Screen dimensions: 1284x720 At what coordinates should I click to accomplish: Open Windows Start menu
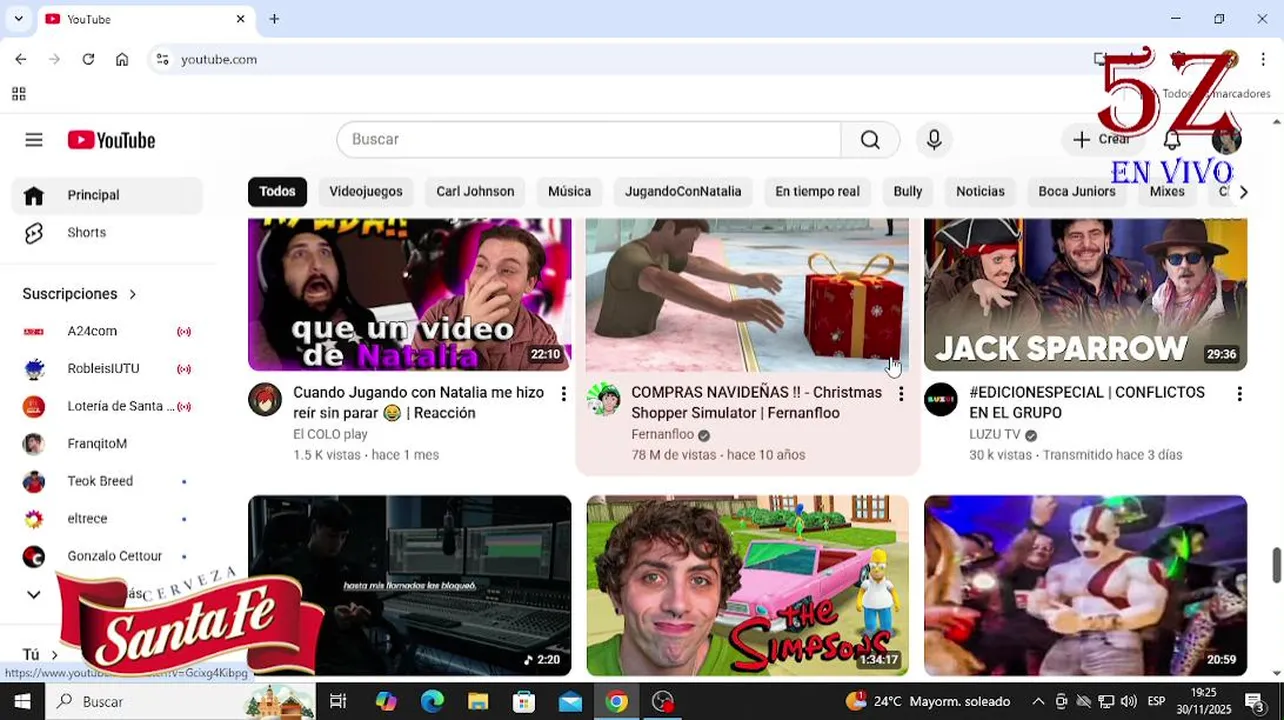(x=22, y=701)
